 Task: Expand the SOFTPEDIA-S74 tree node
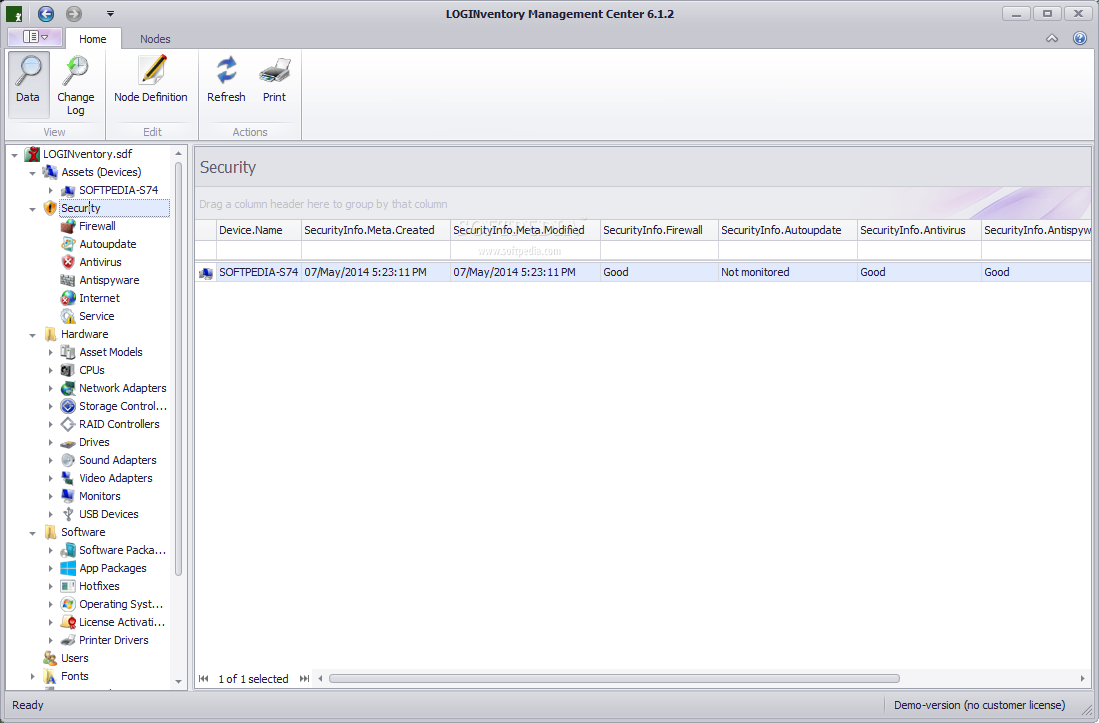click(50, 190)
